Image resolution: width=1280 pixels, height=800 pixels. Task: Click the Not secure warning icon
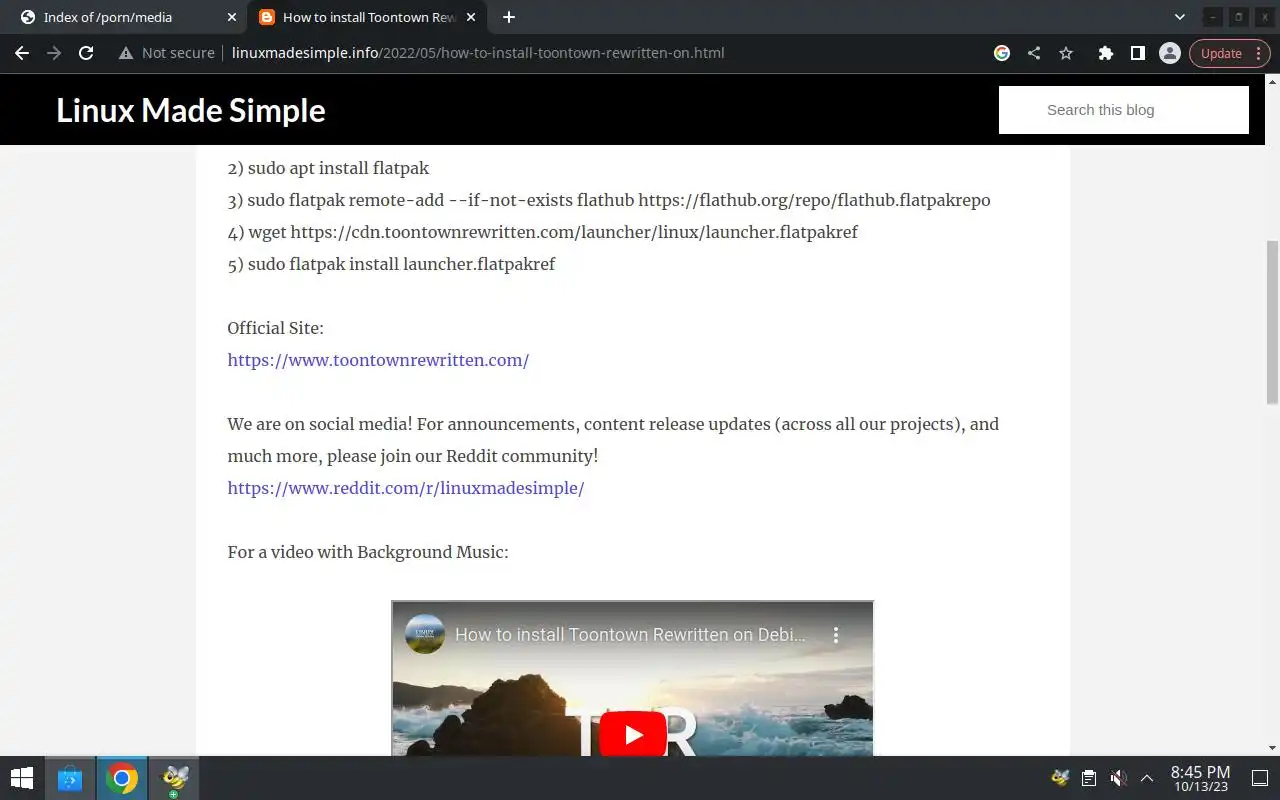point(126,53)
